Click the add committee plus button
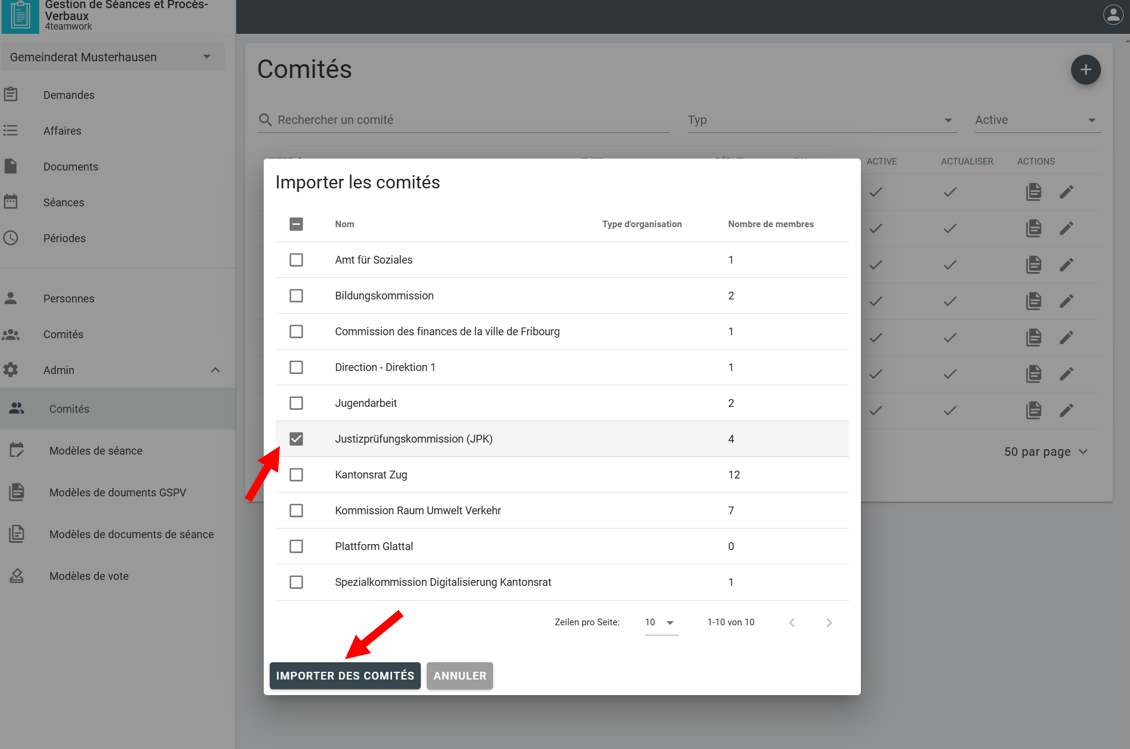Screen dimensions: 1130x749 coord(1085,70)
